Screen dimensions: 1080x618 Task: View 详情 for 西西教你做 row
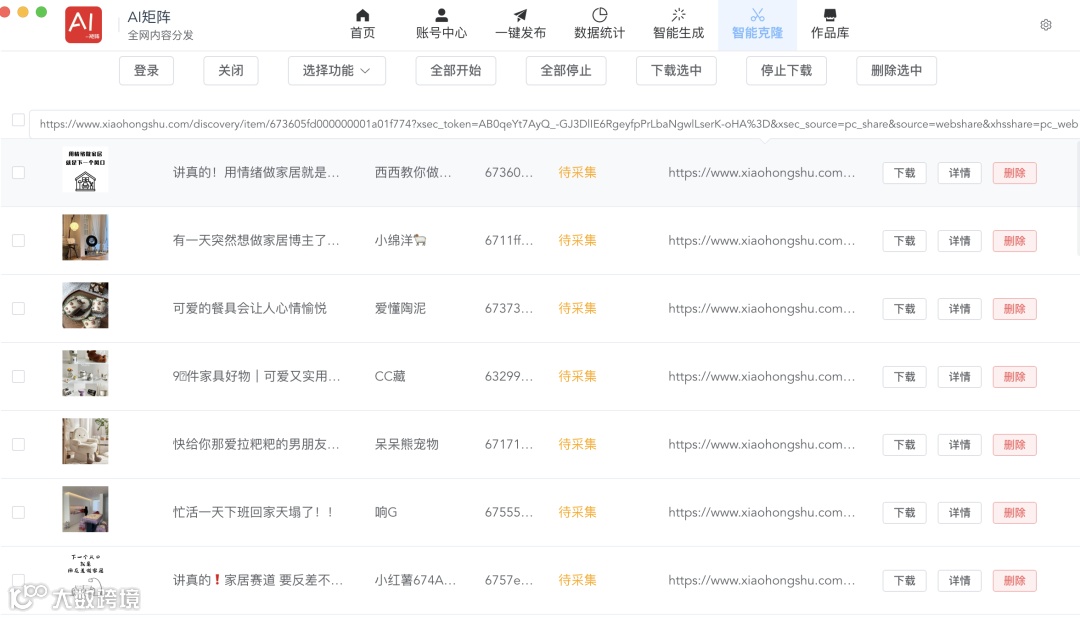(x=959, y=173)
